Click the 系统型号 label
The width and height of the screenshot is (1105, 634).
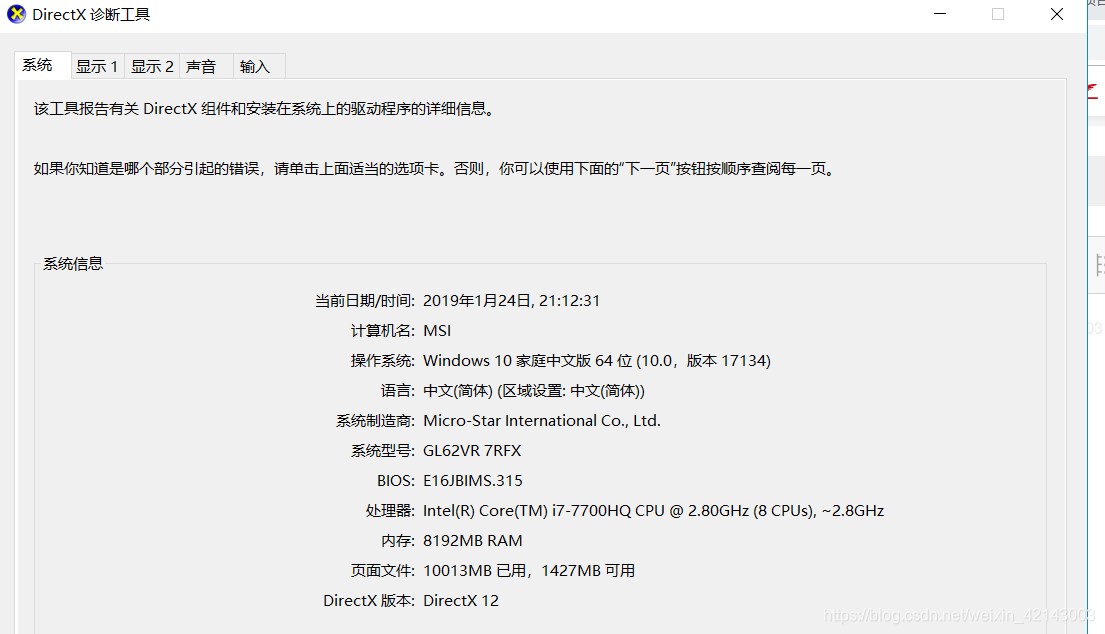pos(383,451)
